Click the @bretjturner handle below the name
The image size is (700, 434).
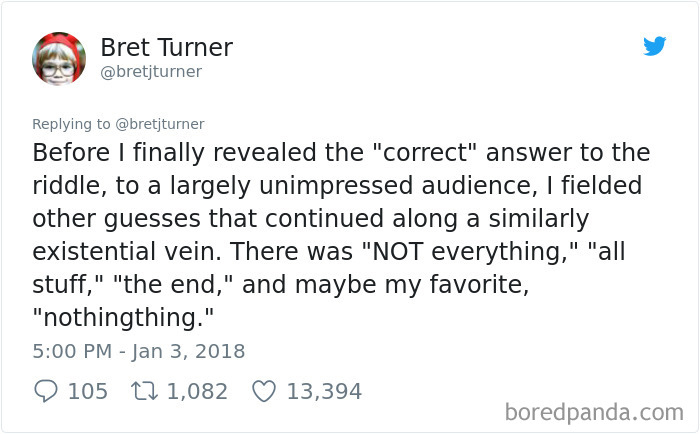click(x=151, y=72)
